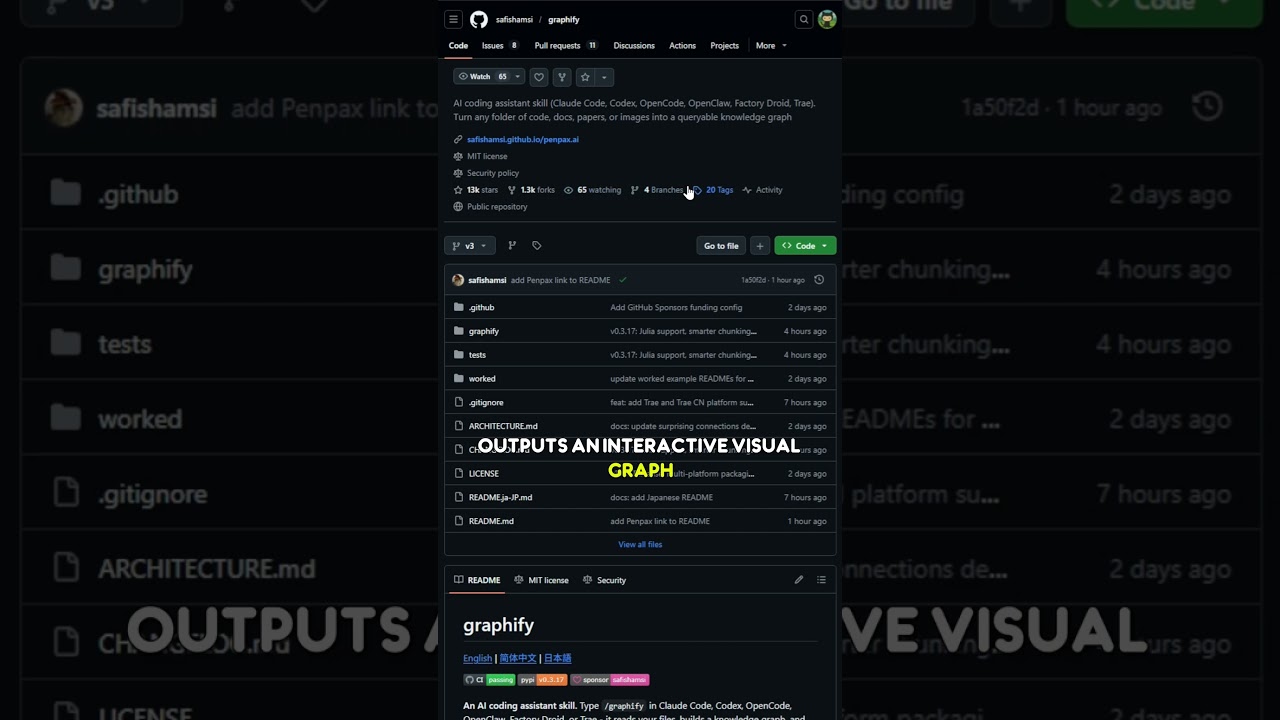The height and width of the screenshot is (720, 1280).
Task: Open the Watch notifications dropdown
Action: (489, 77)
